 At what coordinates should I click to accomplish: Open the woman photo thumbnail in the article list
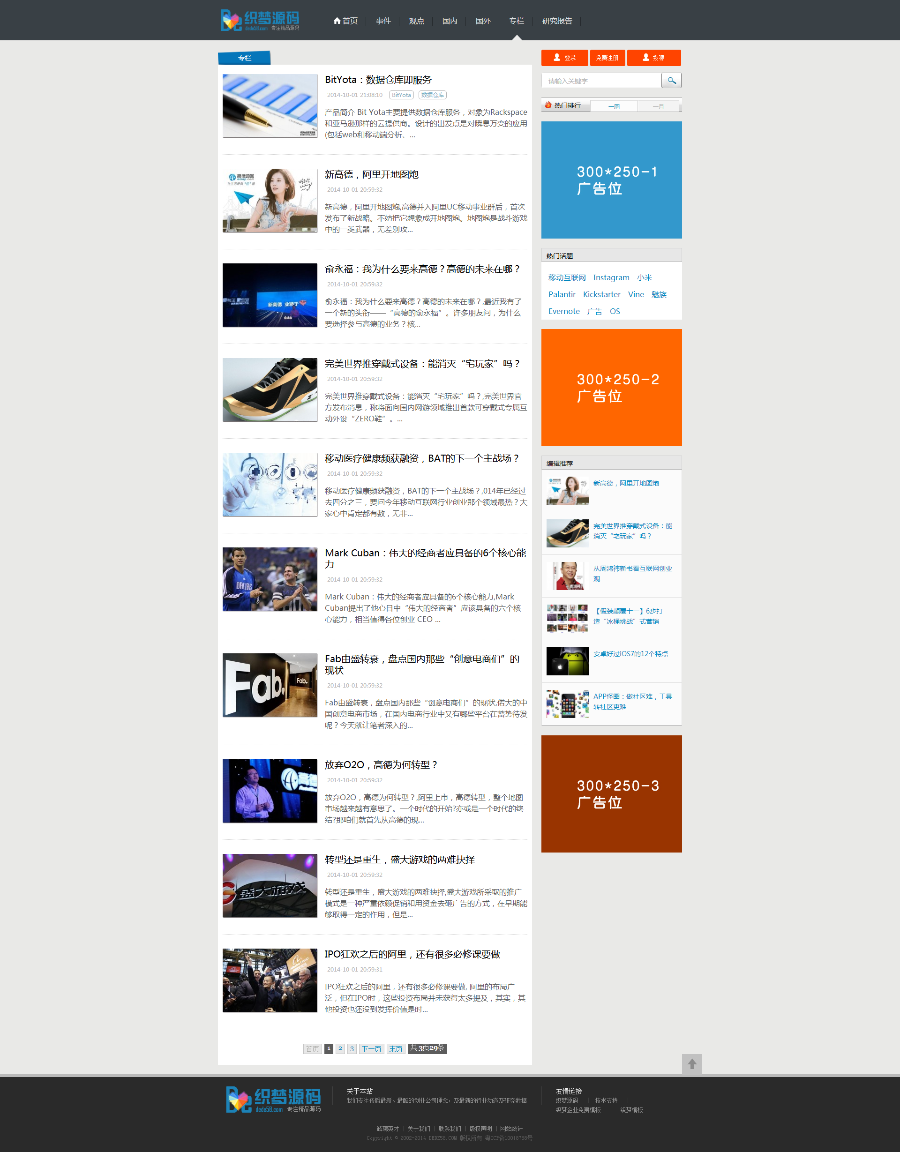(x=270, y=201)
